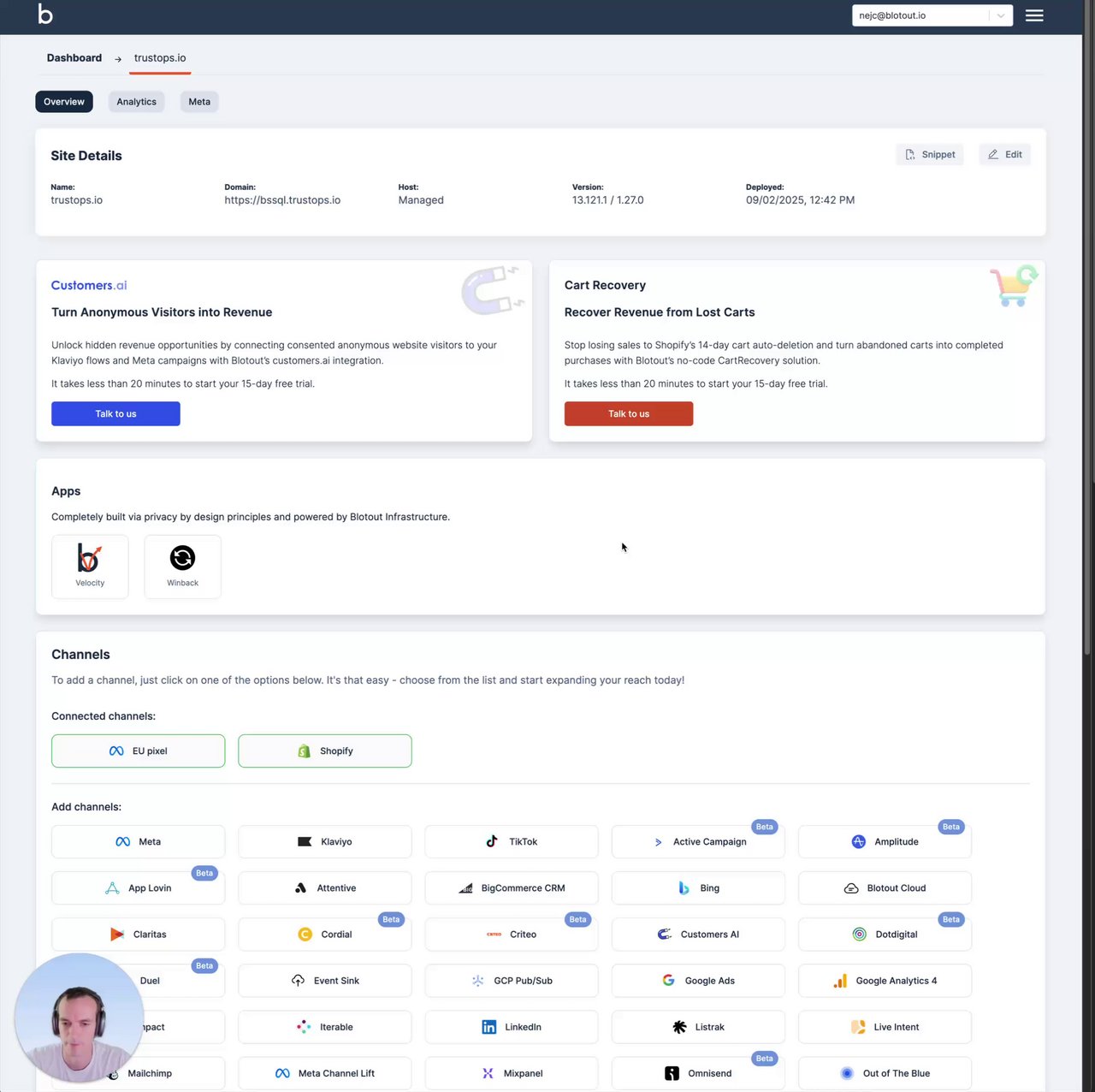Switch to the Meta tab

pos(199,102)
